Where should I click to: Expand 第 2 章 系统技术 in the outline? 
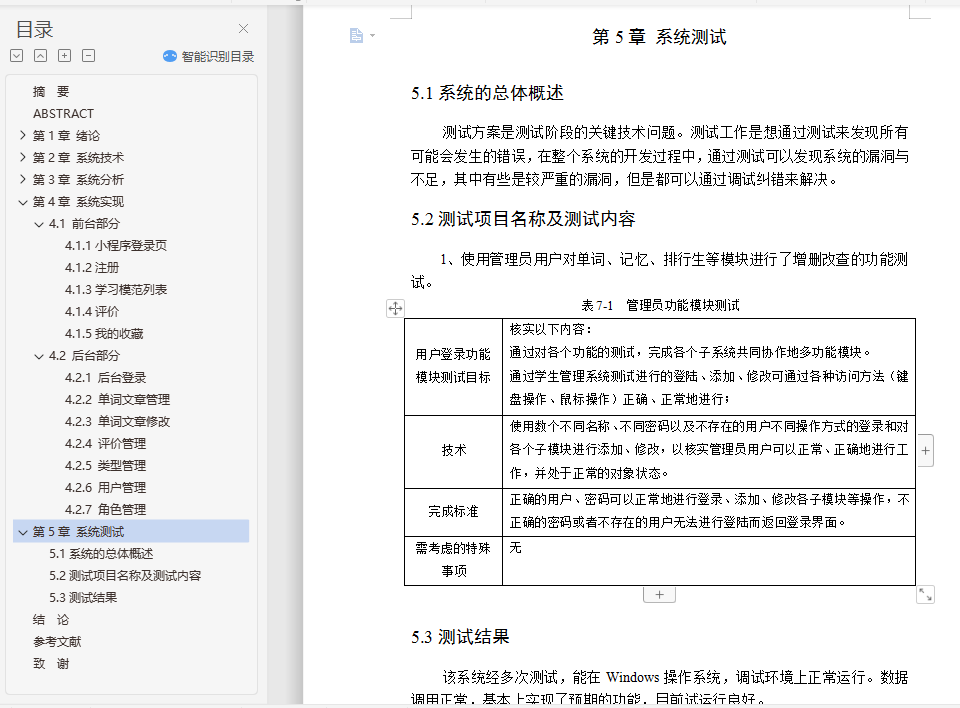23,157
